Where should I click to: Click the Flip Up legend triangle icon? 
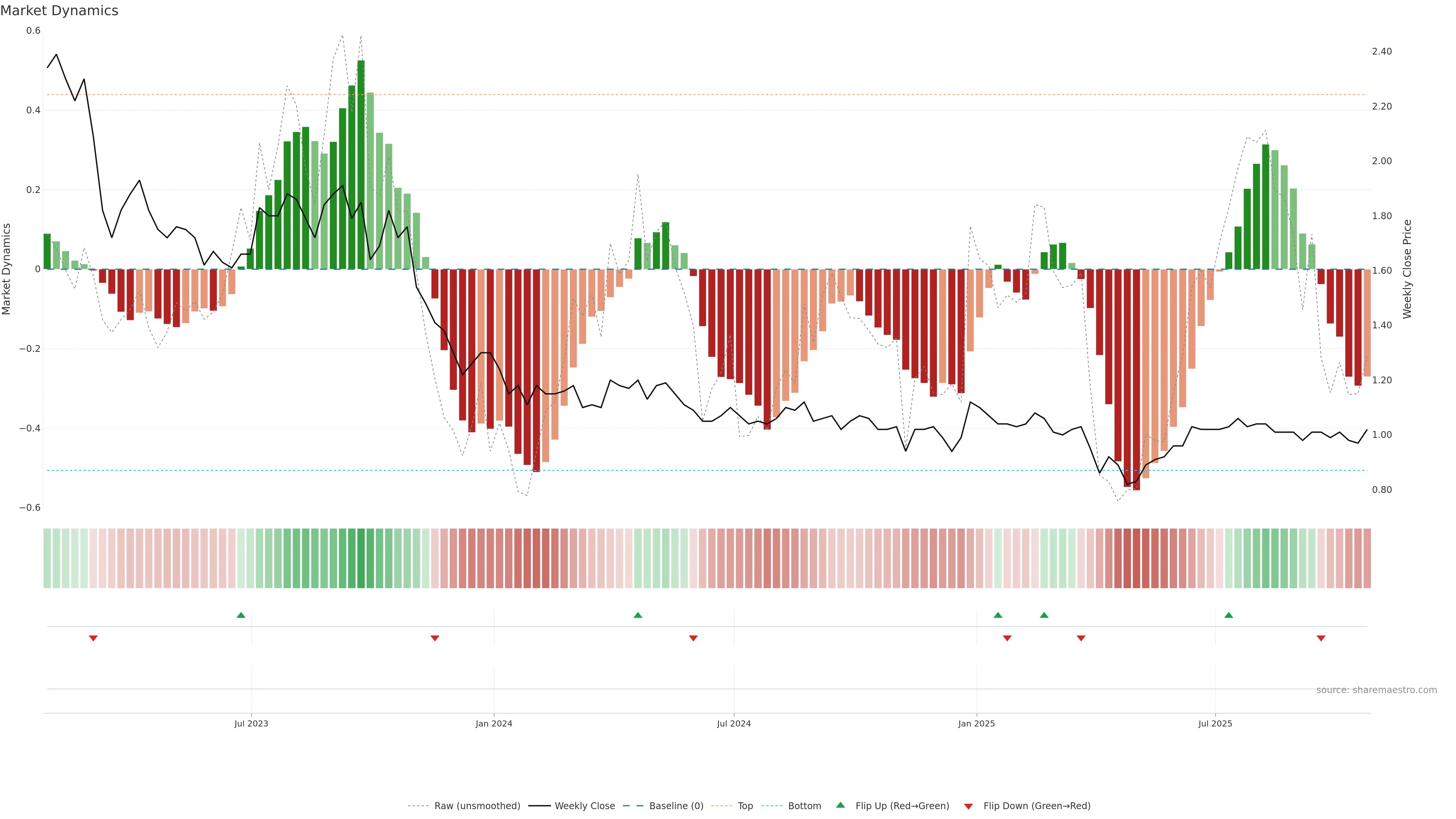[x=840, y=805]
